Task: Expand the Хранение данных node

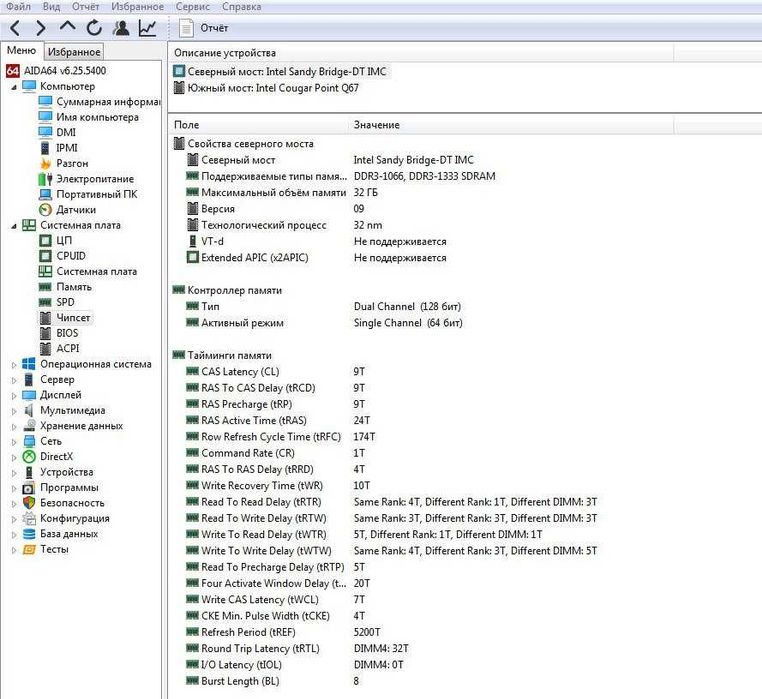Action: point(14,427)
